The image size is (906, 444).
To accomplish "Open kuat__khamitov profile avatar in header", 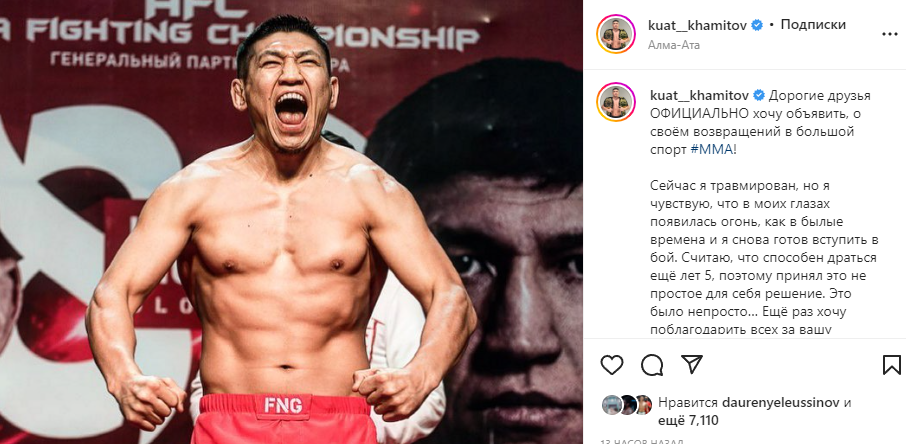I will tap(616, 34).
